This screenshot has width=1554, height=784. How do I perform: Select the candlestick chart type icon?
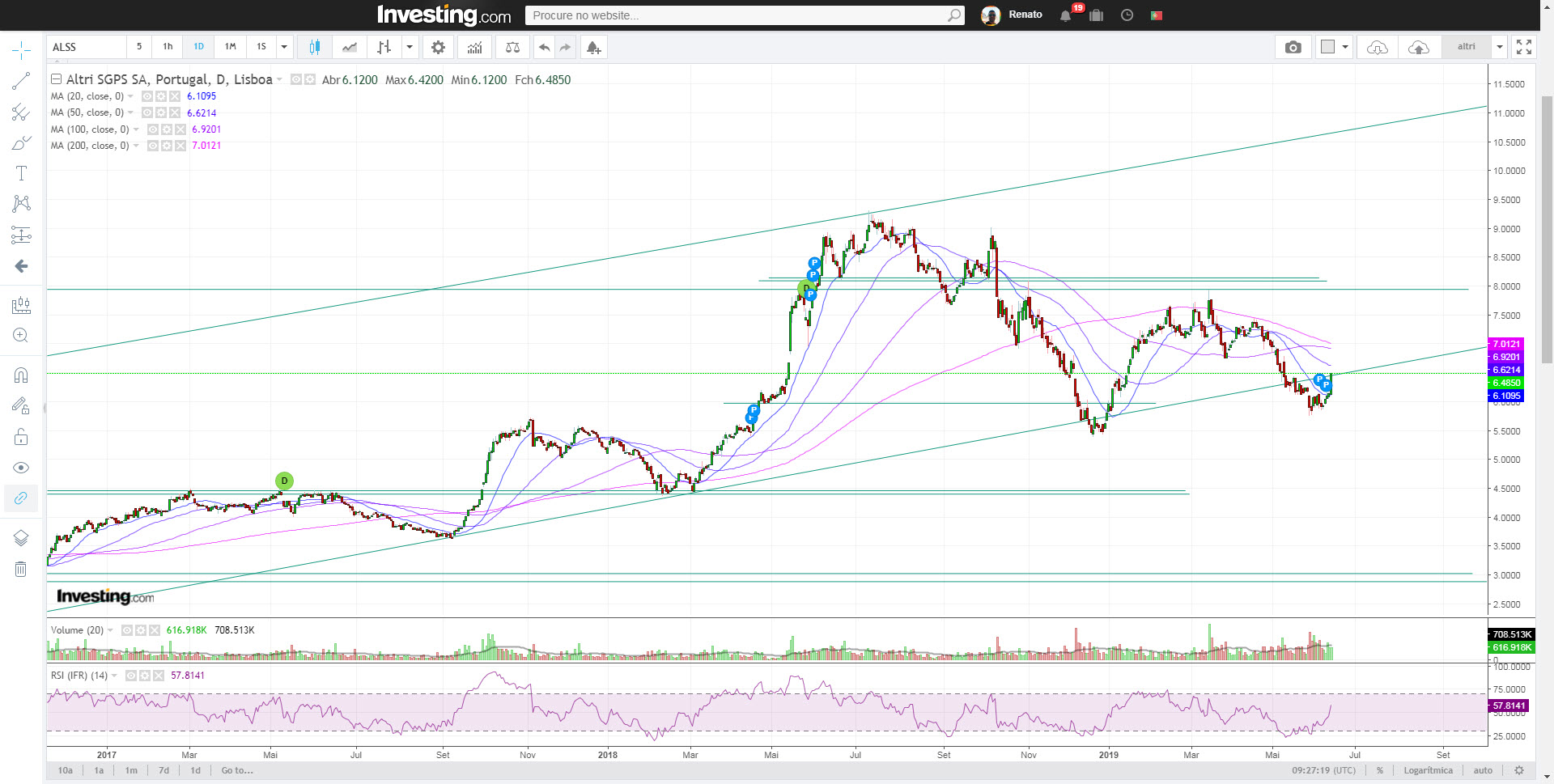(314, 47)
